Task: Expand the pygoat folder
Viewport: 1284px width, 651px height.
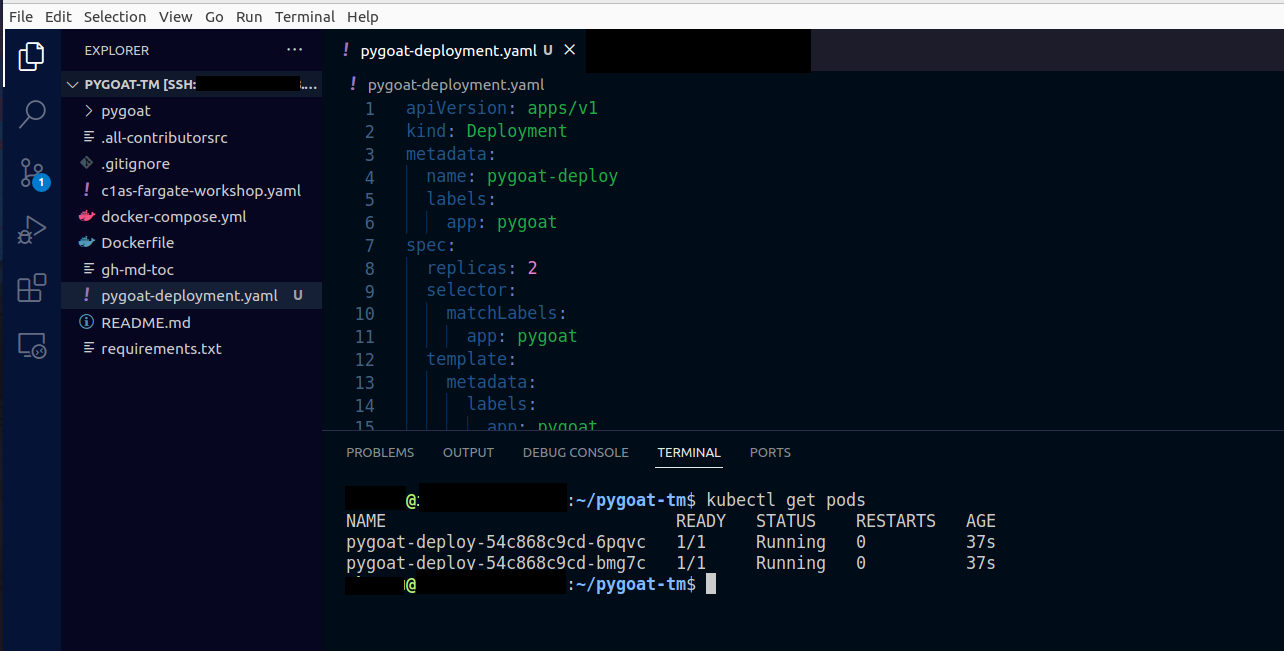Action: pos(87,111)
